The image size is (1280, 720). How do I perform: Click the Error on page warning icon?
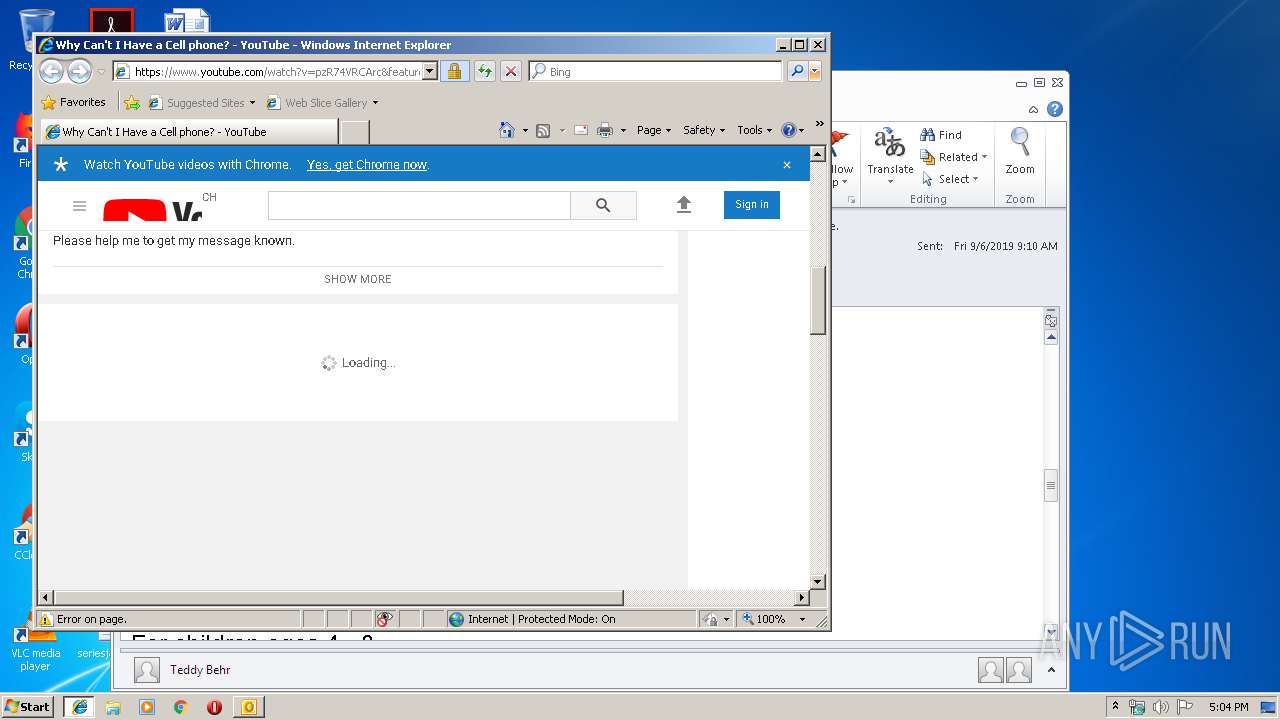[x=46, y=619]
